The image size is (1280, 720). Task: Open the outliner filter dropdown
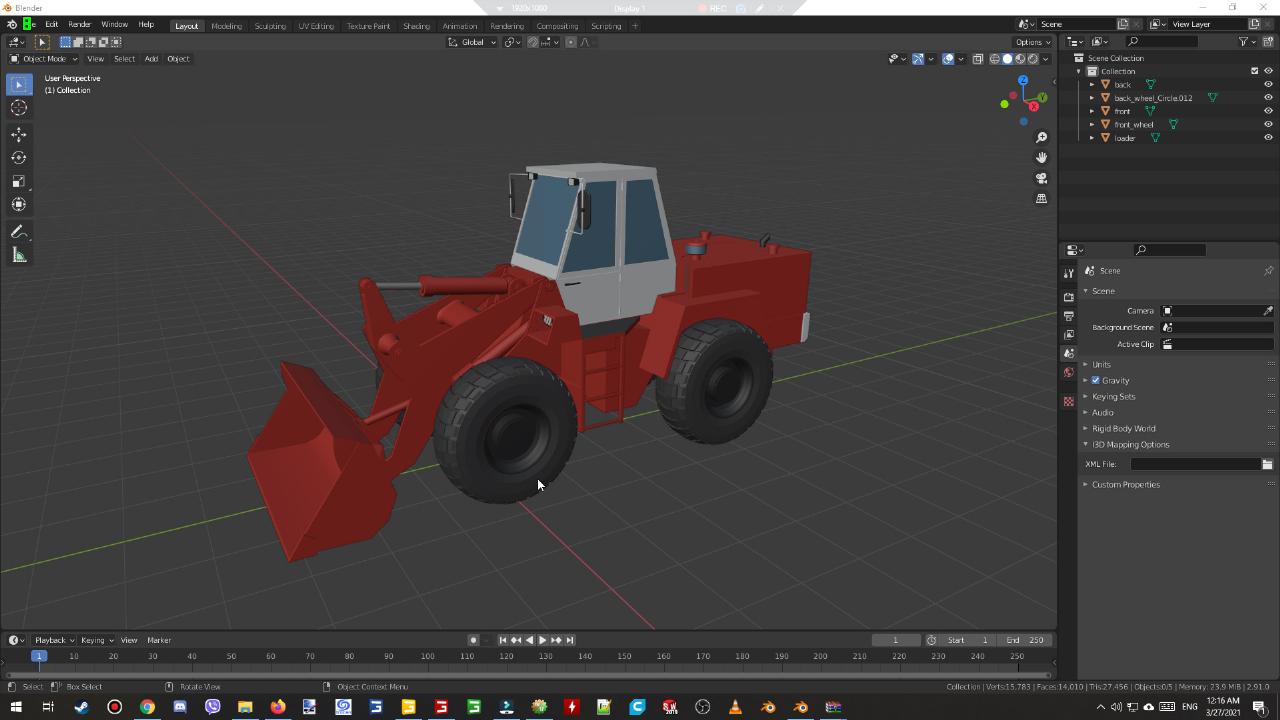(1248, 41)
